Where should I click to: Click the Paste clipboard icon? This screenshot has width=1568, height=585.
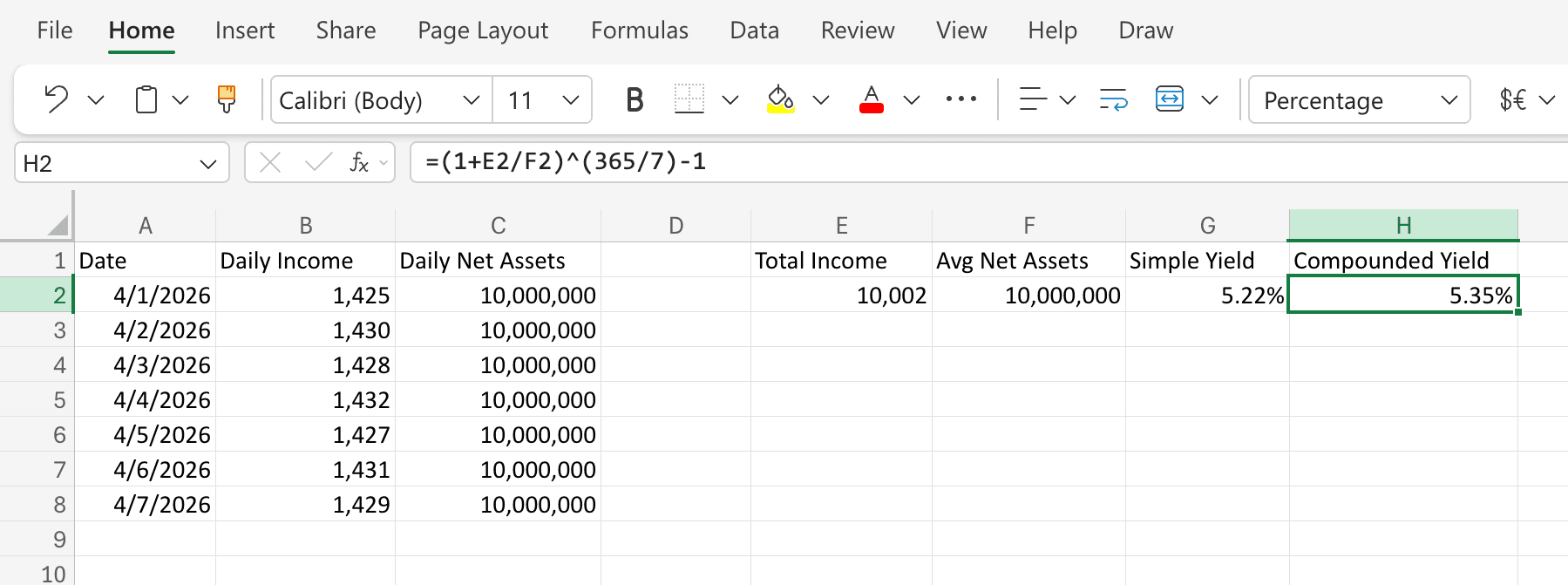[146, 100]
